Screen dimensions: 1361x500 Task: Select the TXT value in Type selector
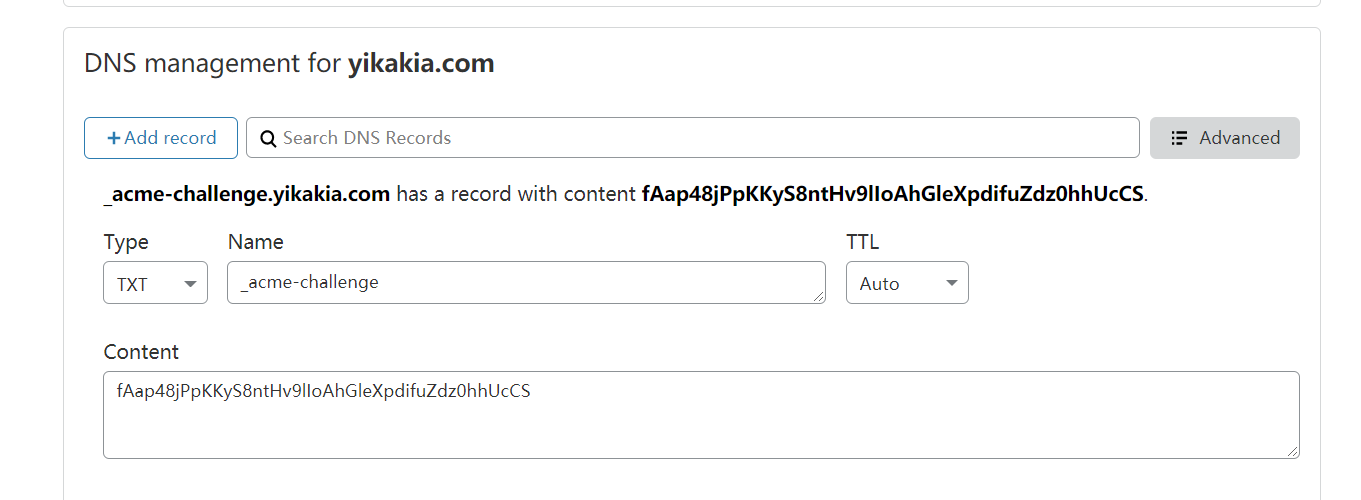coord(133,284)
